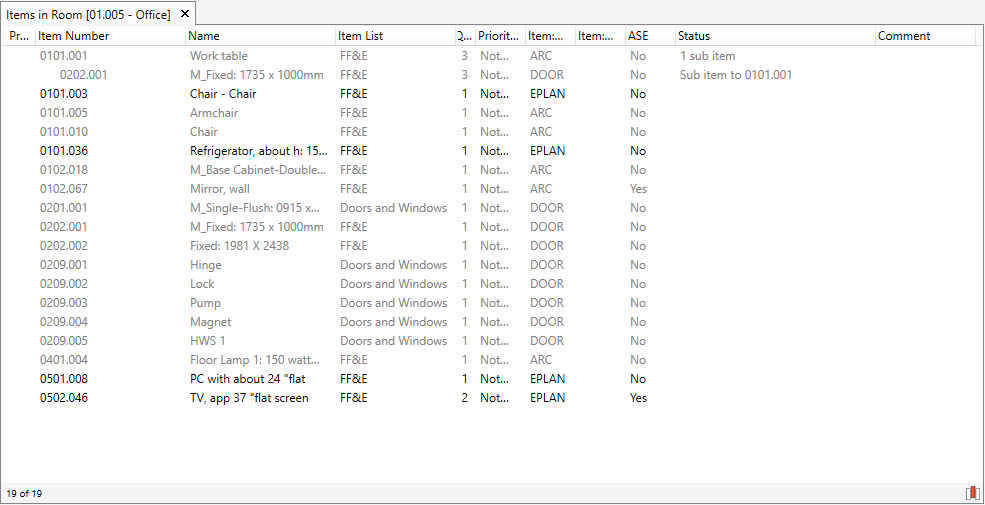Select the Floor Lamp 1 item row
This screenshot has width=985, height=505.
point(257,360)
